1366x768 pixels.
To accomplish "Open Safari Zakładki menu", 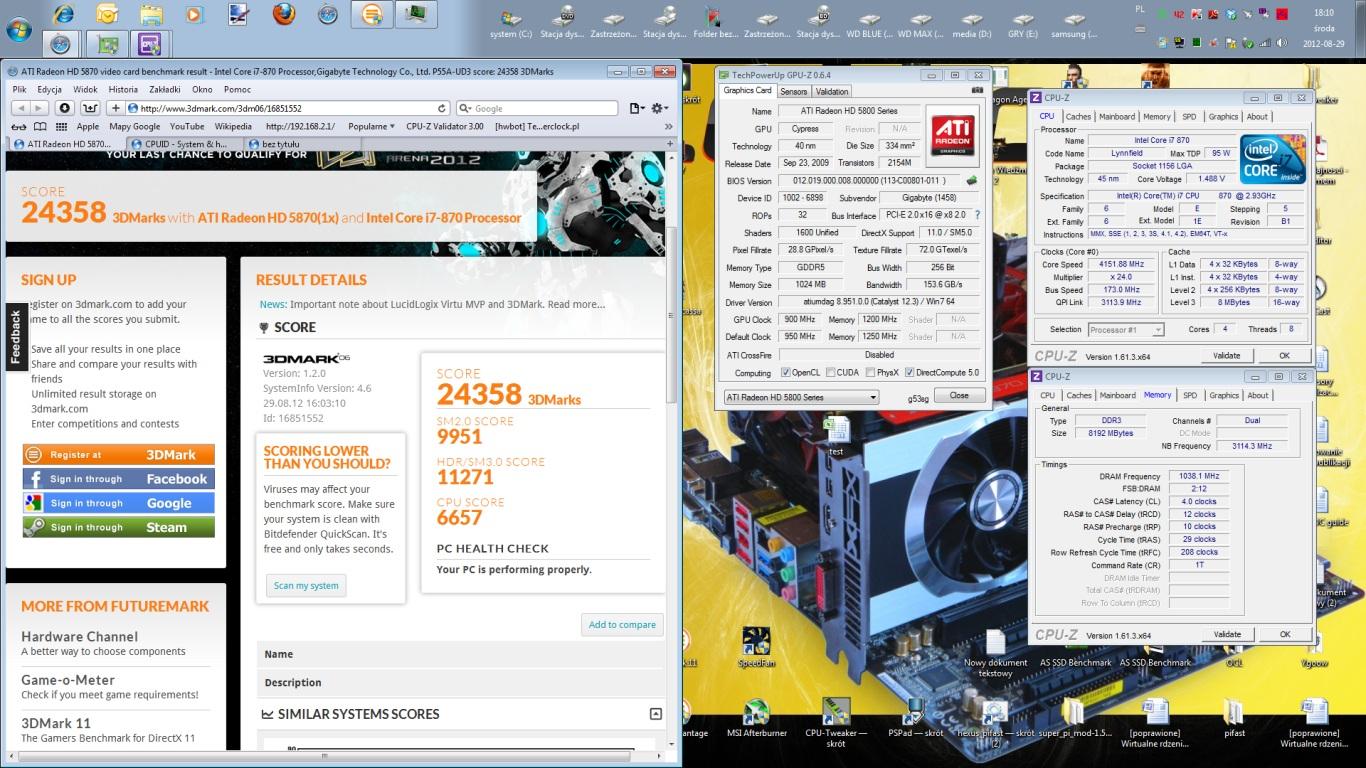I will pos(165,90).
